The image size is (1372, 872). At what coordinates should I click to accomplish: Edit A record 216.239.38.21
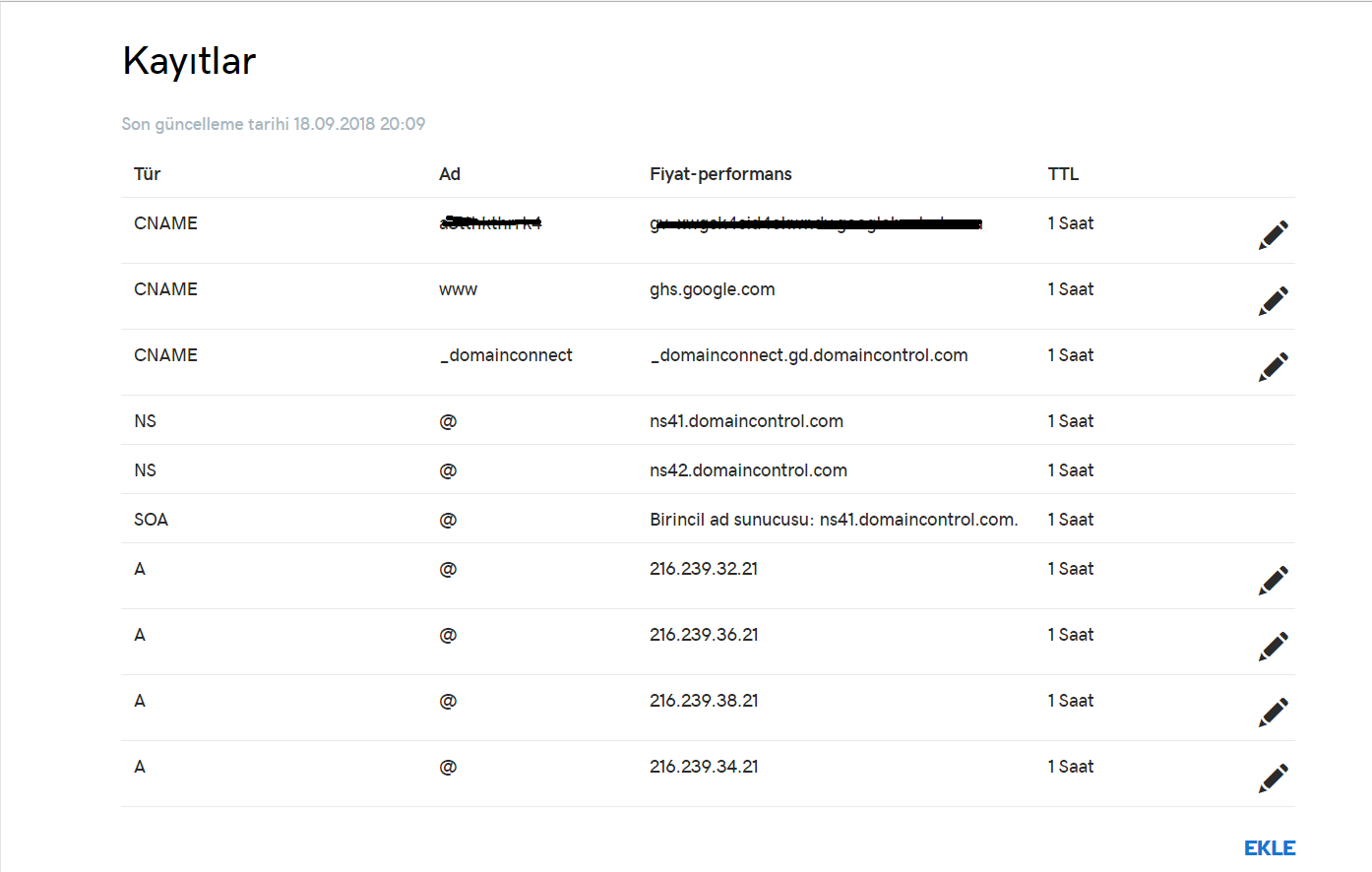tap(1273, 713)
